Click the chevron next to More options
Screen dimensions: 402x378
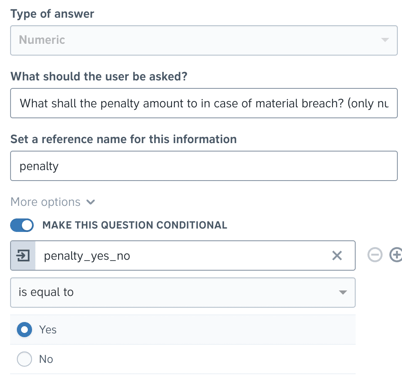[91, 202]
